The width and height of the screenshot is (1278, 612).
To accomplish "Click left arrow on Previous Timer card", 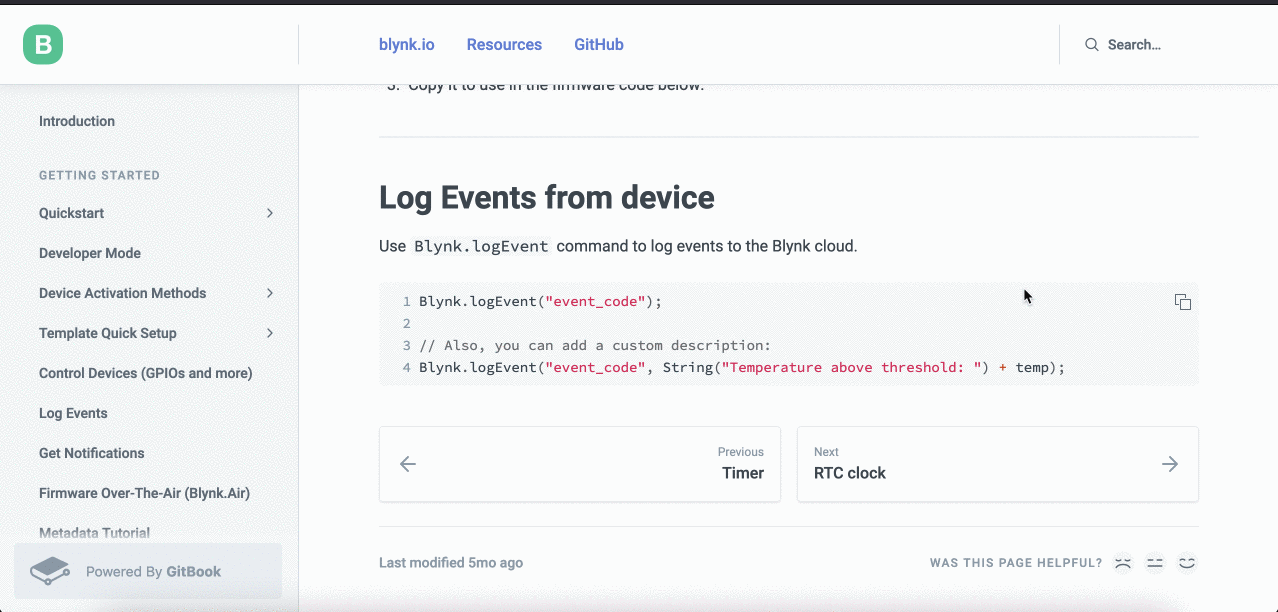I will (408, 464).
